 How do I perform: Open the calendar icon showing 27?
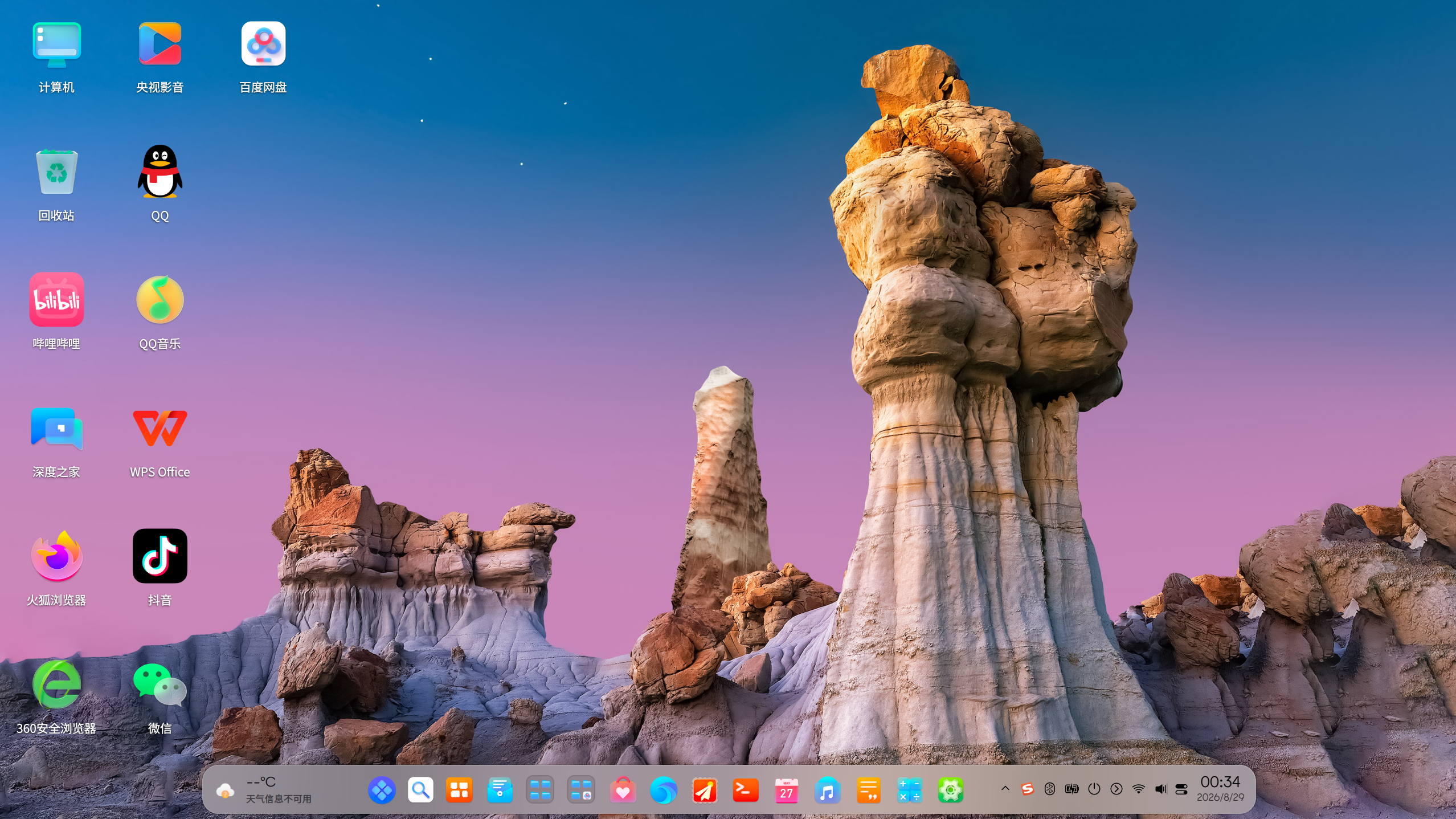click(x=787, y=791)
